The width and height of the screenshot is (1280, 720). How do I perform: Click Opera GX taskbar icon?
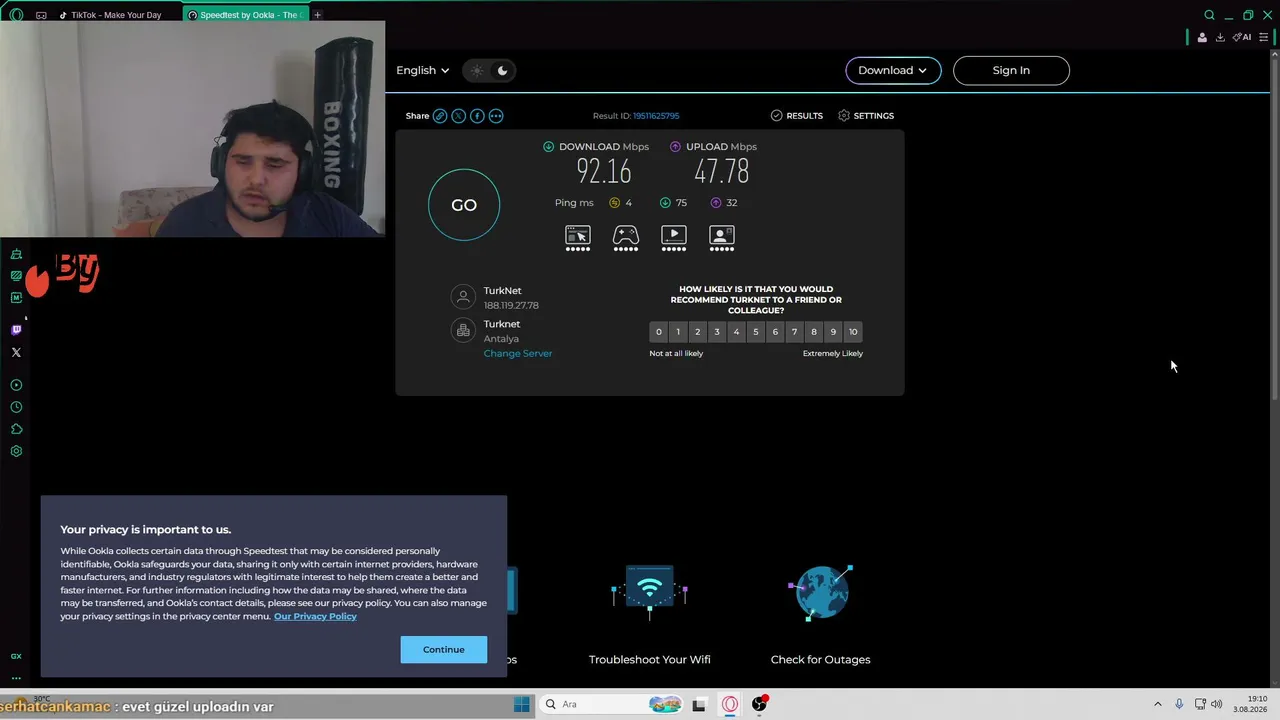coord(730,704)
